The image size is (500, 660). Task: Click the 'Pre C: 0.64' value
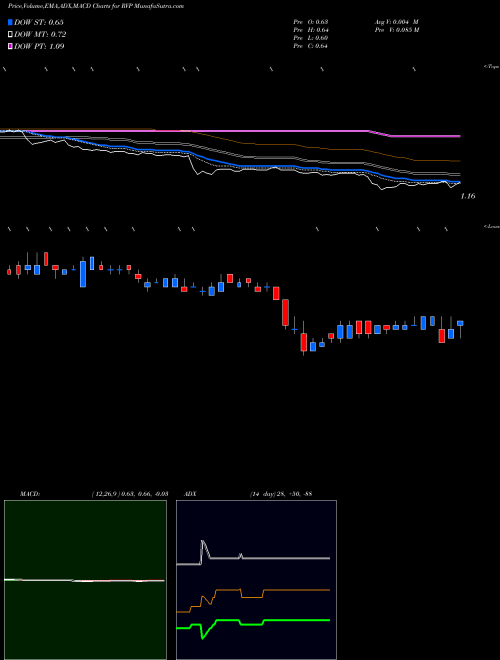(311, 46)
